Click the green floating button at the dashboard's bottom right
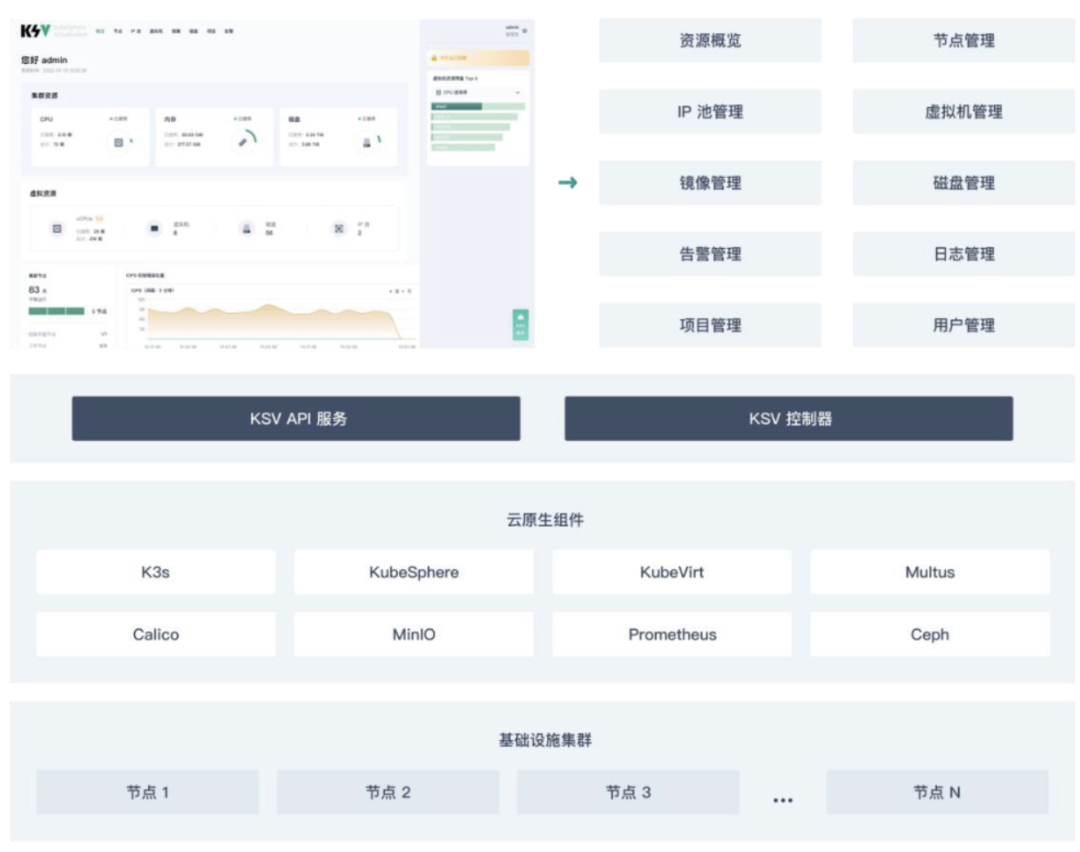The image size is (1080, 852). click(520, 324)
